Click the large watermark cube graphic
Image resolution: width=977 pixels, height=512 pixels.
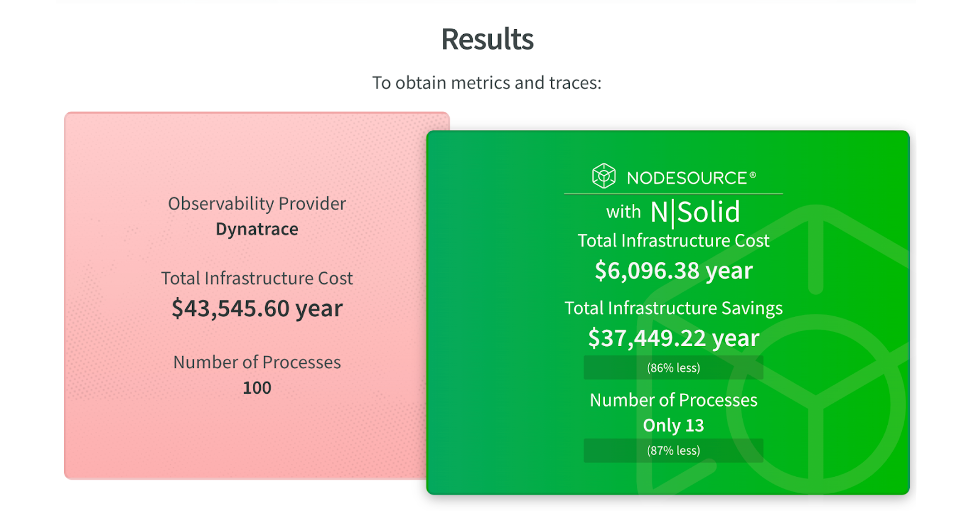(x=773, y=349)
